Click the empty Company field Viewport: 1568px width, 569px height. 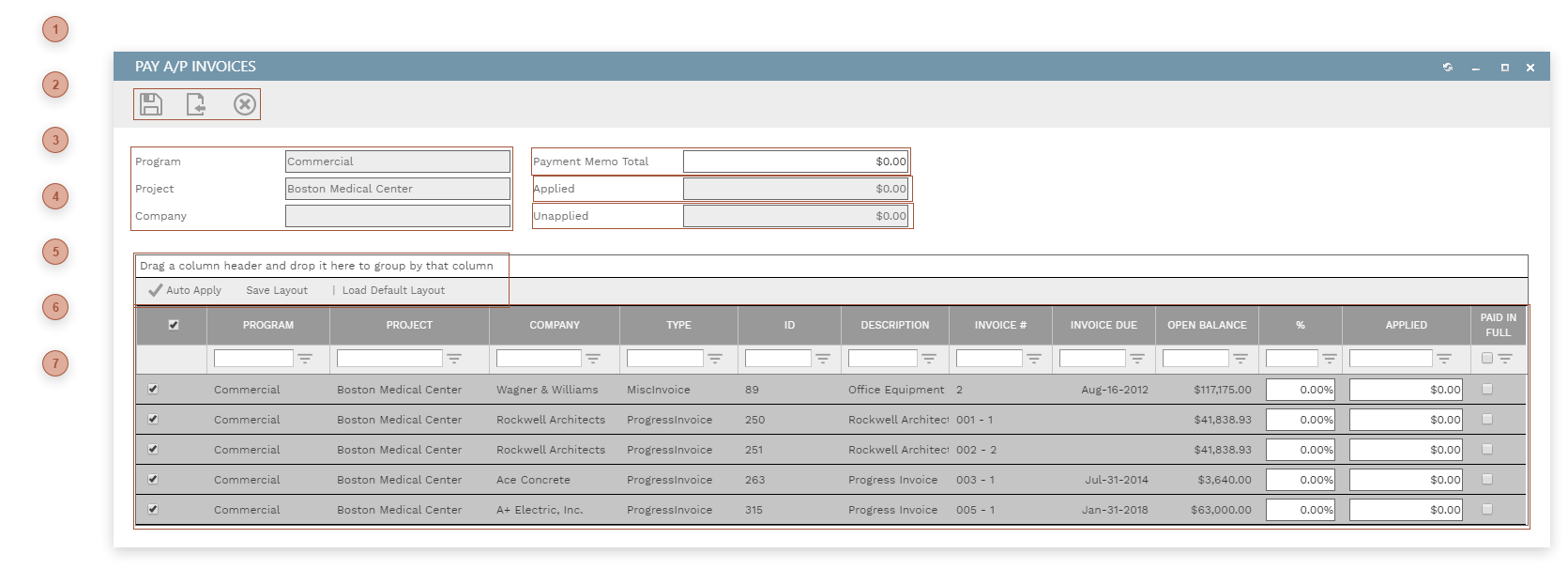[x=398, y=216]
